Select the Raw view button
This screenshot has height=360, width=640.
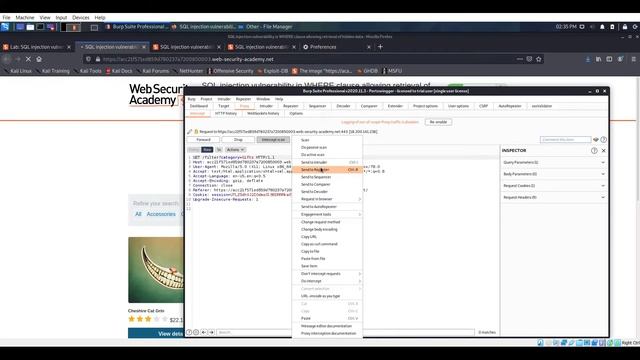click(207, 150)
